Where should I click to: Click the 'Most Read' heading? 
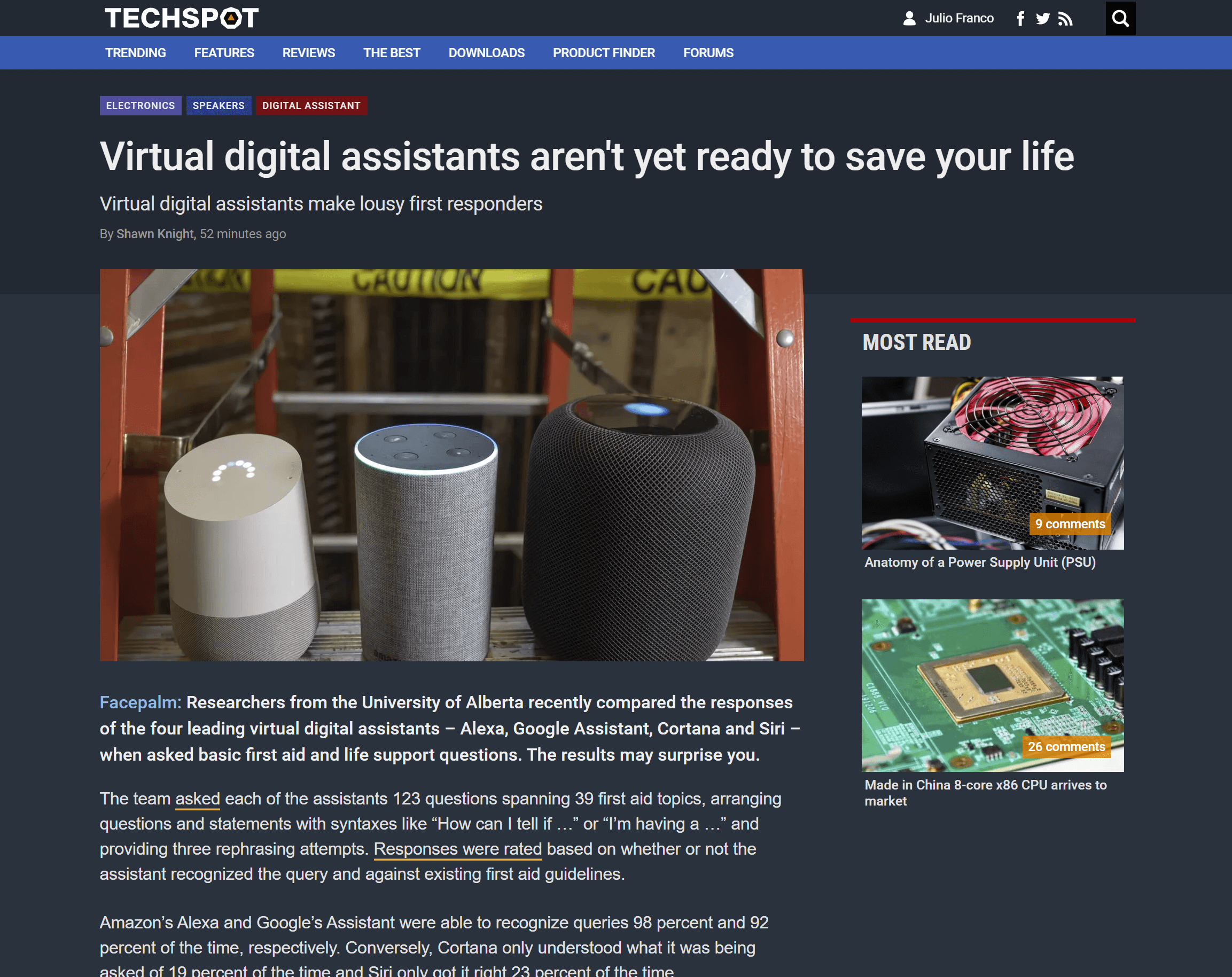tap(917, 342)
